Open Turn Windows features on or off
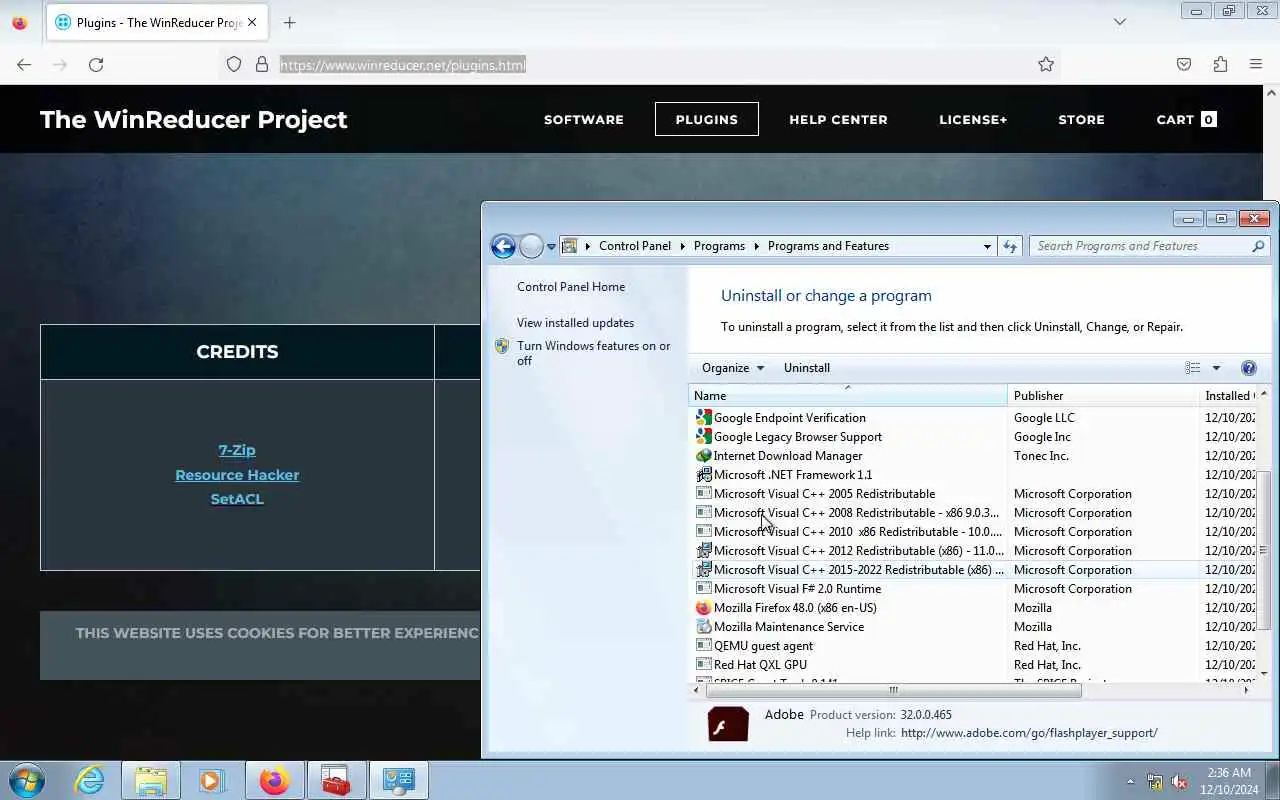Image resolution: width=1280 pixels, height=800 pixels. 593,353
